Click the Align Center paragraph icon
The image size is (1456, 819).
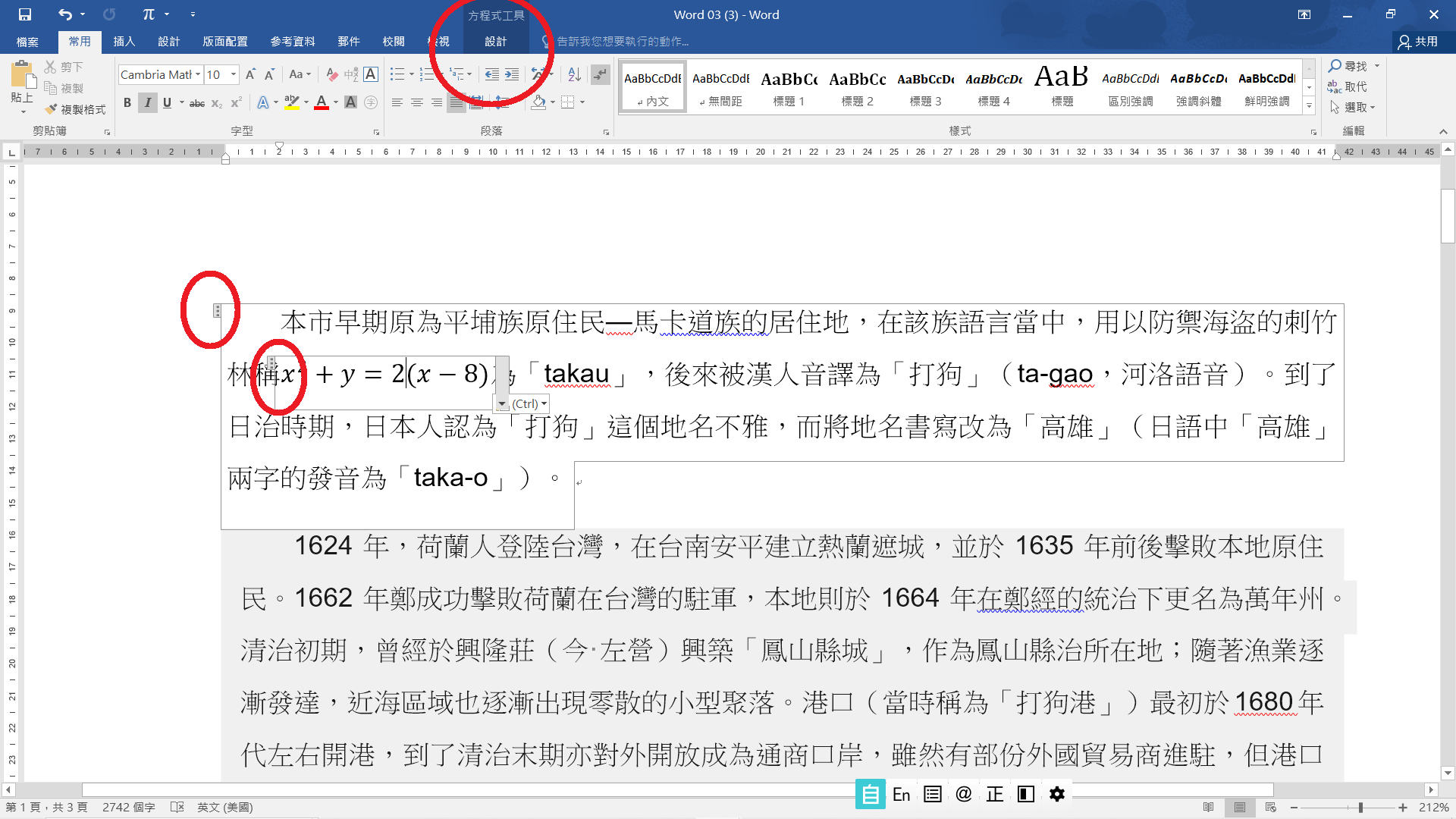[416, 102]
